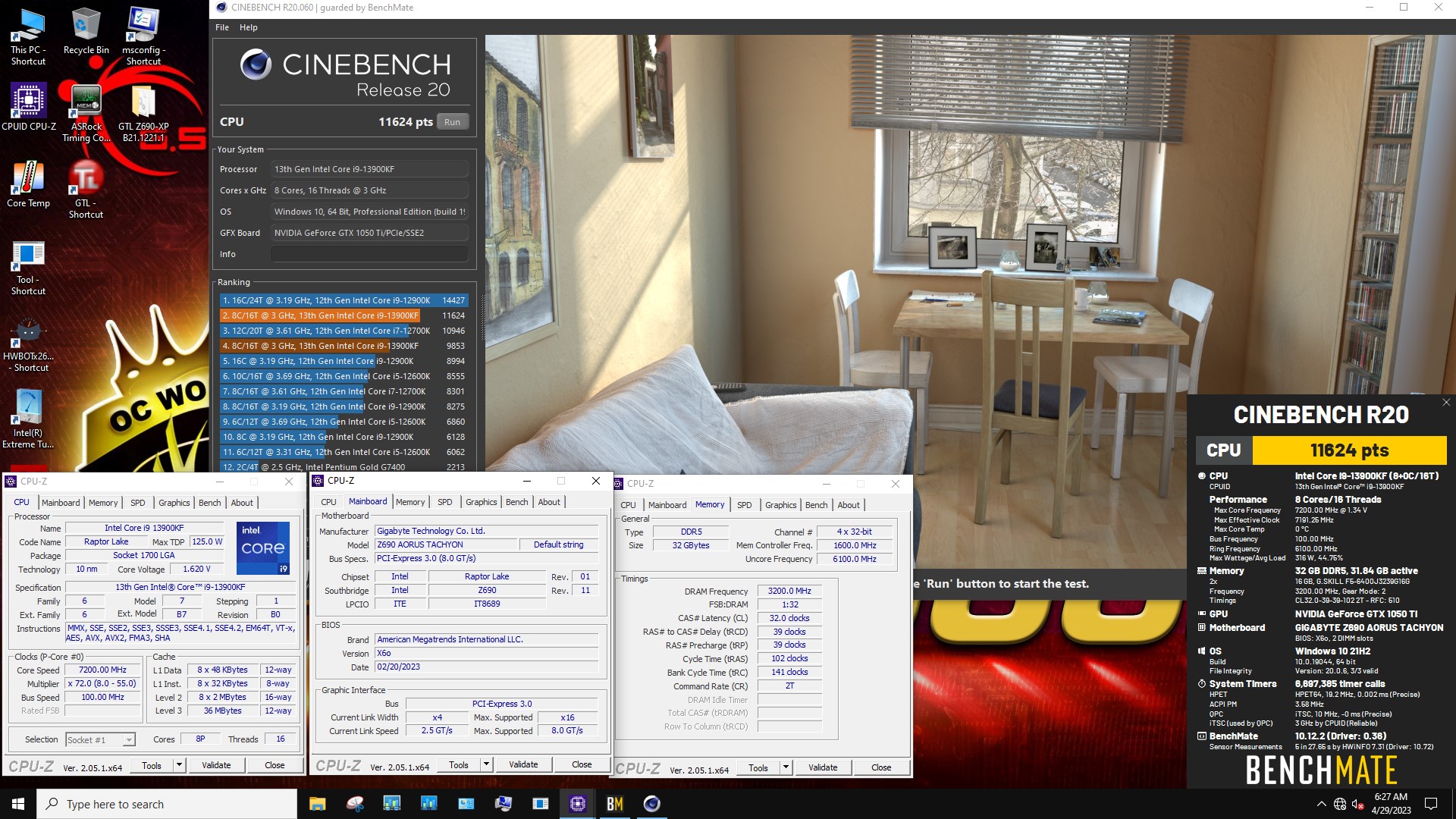
Task: Open Graphics tab in middle CPU-Z window
Action: tap(482, 502)
